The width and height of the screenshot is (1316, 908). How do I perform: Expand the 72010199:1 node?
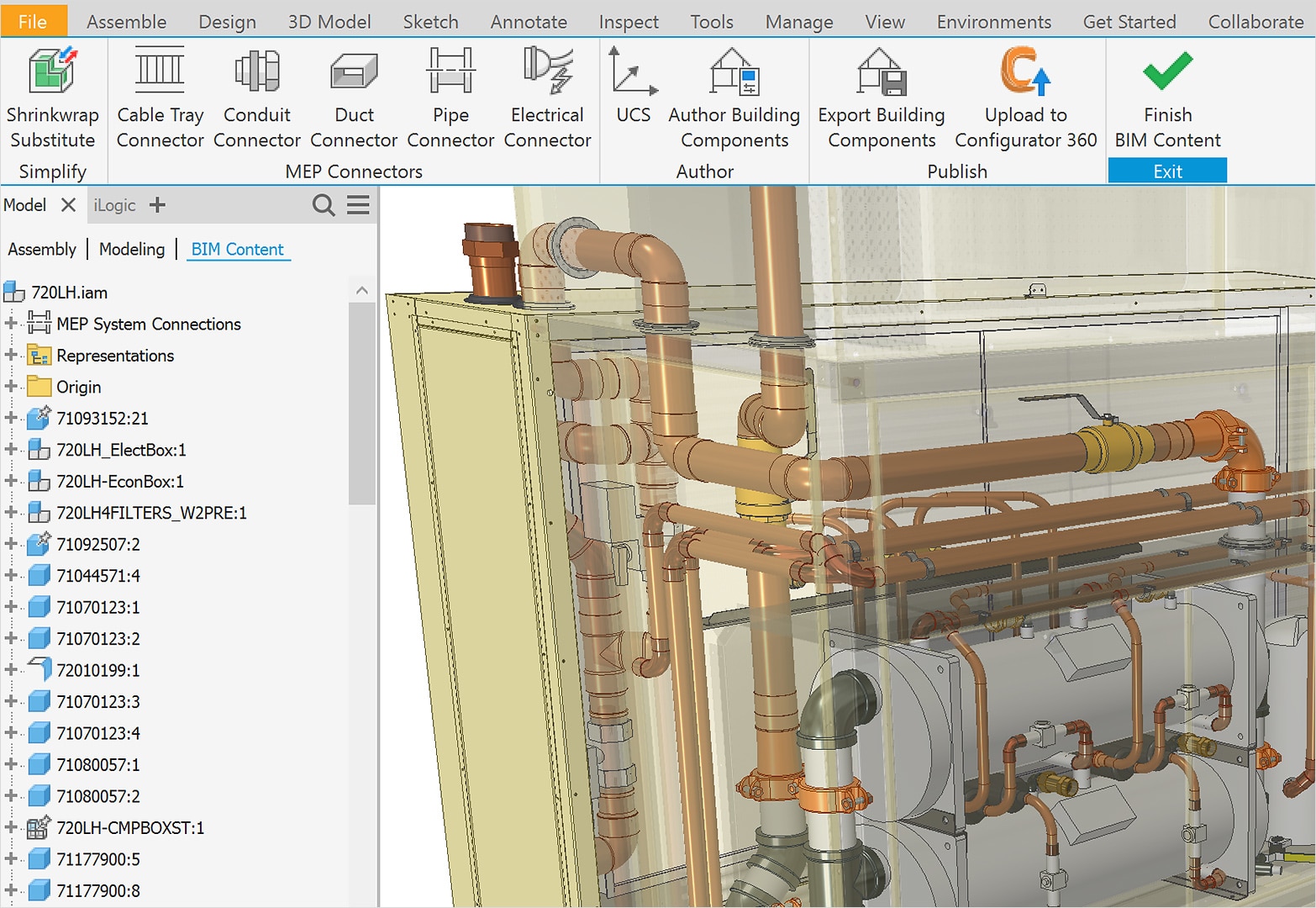[x=11, y=670]
